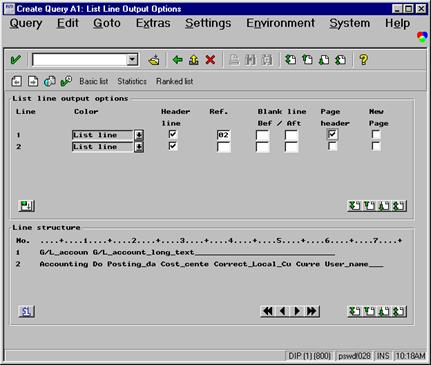Uncheck Page header for line 1
Image resolution: width=431 pixels, height=365 pixels.
[x=332, y=134]
